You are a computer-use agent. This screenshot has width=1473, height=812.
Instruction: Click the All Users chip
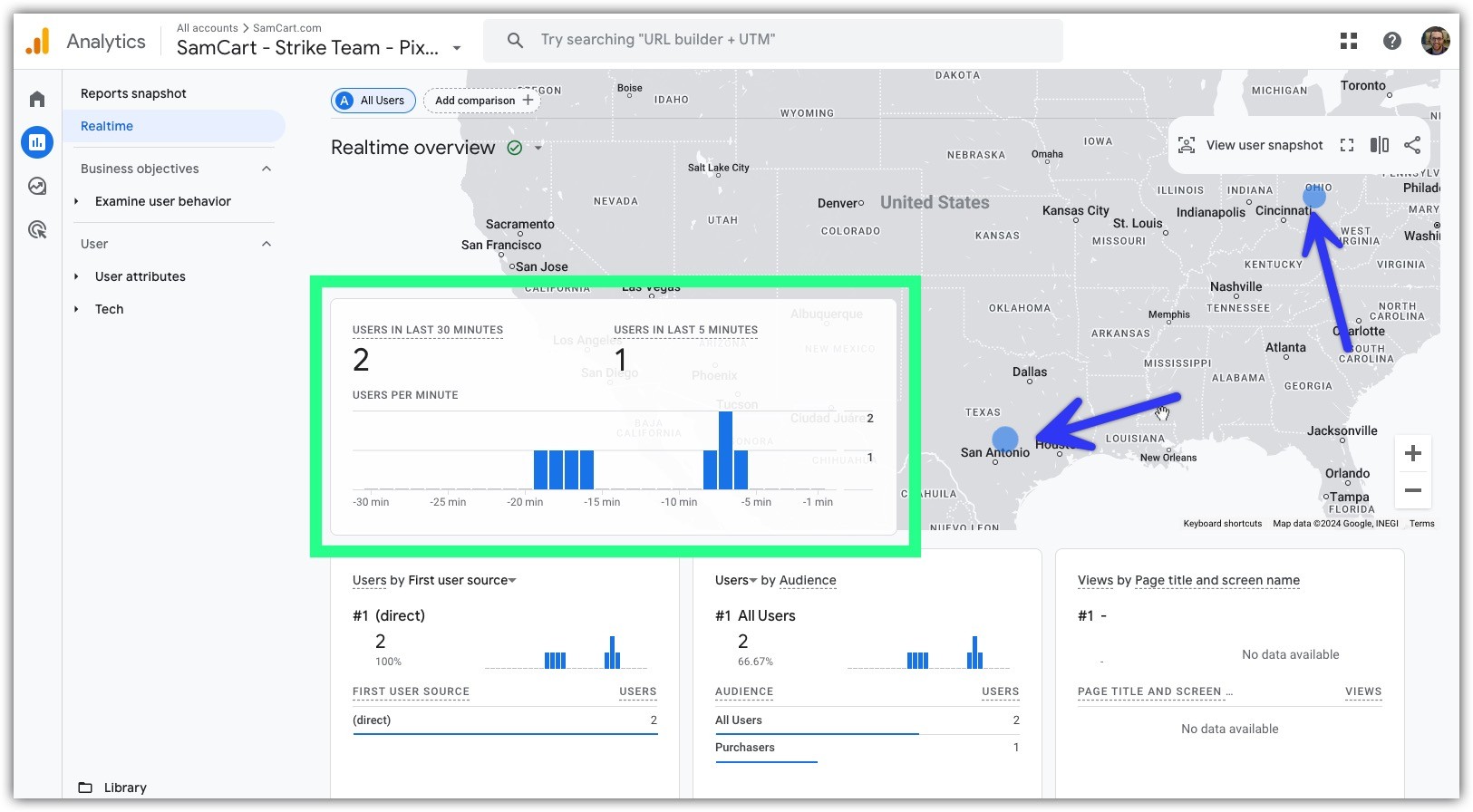click(x=373, y=101)
